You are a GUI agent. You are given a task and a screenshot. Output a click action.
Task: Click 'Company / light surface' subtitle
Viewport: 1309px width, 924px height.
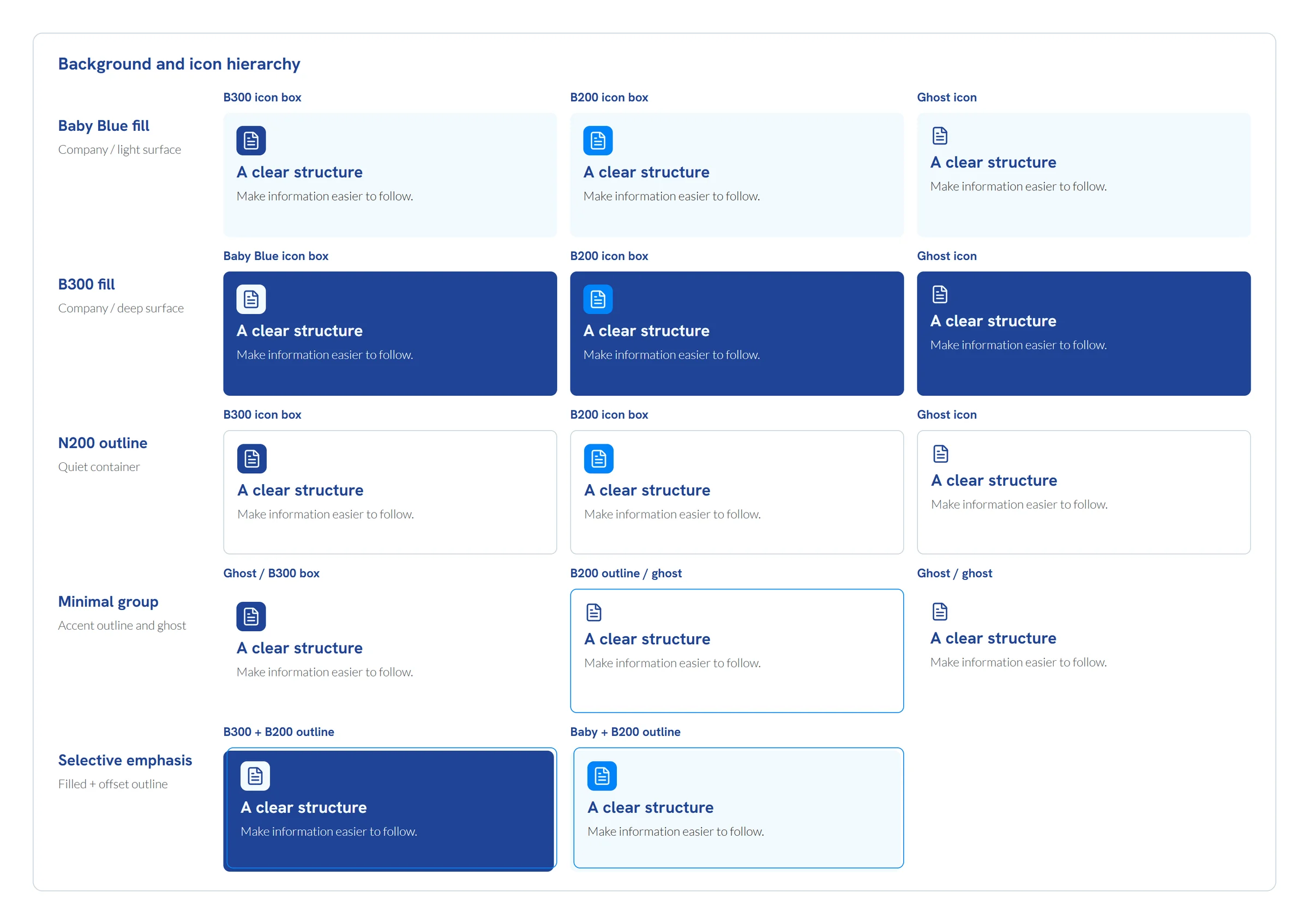coord(120,149)
